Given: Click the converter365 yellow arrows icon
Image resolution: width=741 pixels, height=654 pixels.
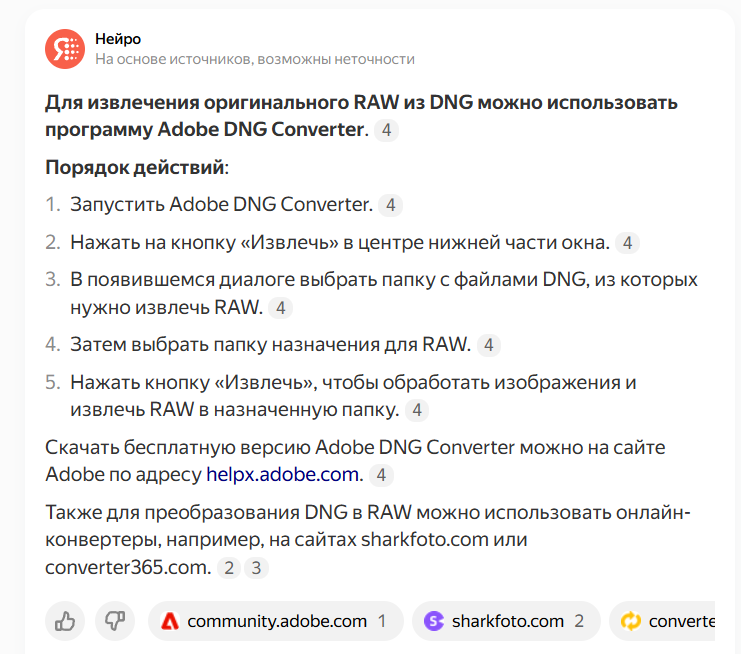Looking at the screenshot, I should click(631, 621).
